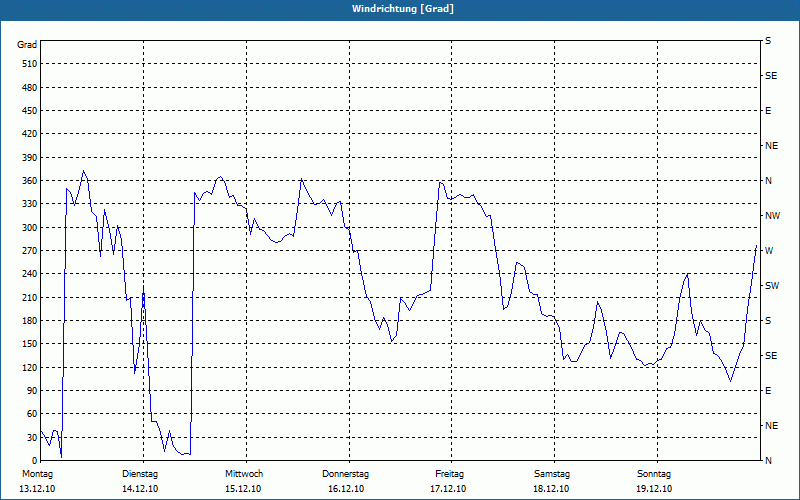Click the 270 value on the left axis
Screen dimensions: 800x500
29,251
